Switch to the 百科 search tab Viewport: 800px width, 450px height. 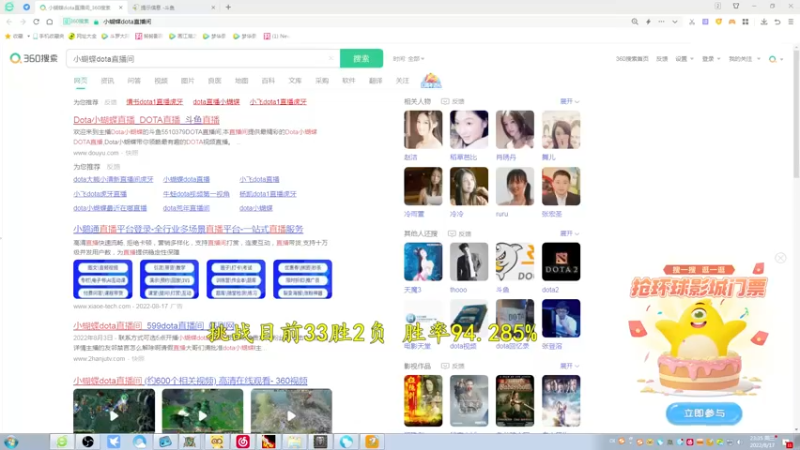(268, 81)
